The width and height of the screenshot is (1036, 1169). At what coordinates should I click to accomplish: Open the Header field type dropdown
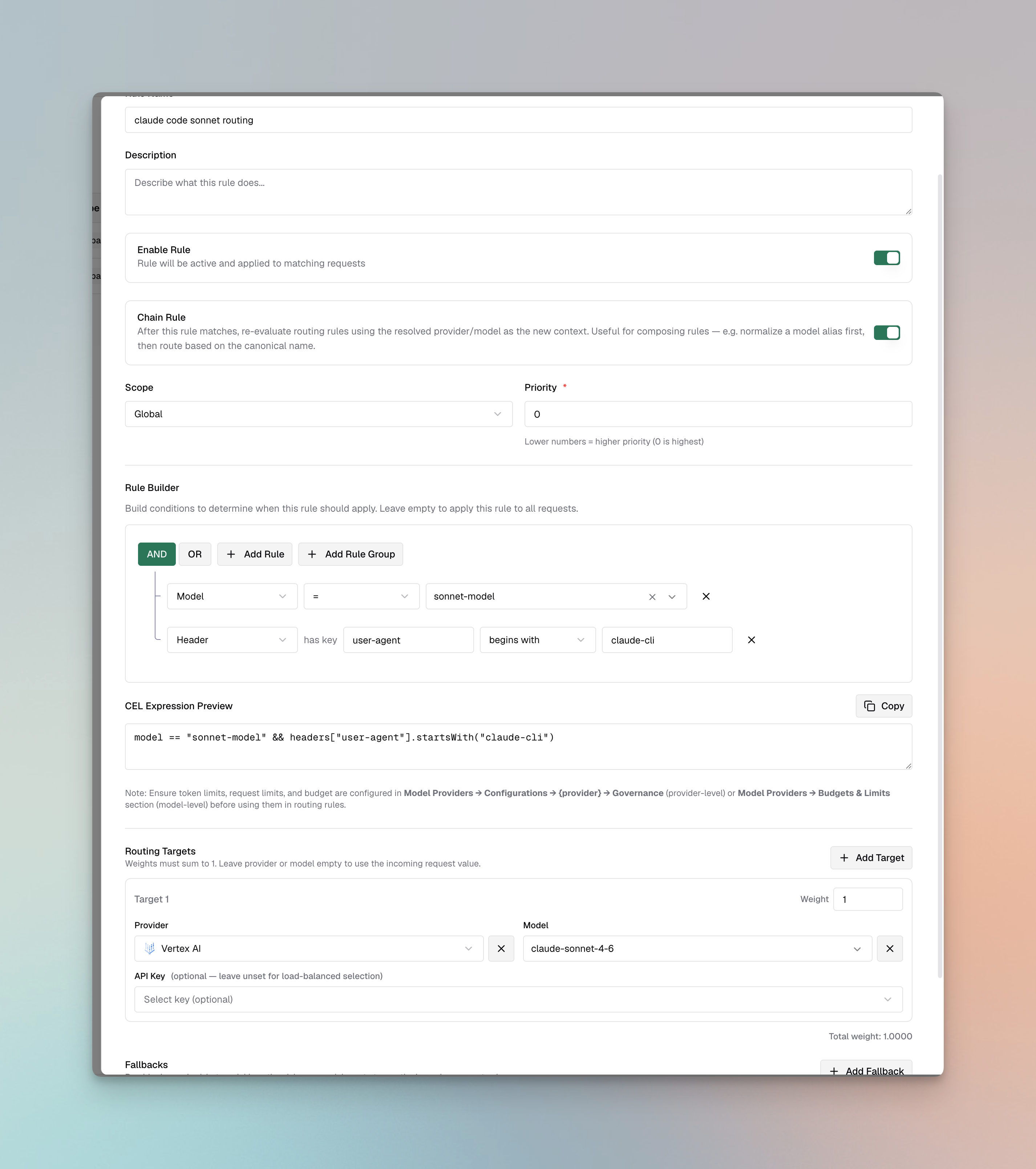click(x=232, y=640)
